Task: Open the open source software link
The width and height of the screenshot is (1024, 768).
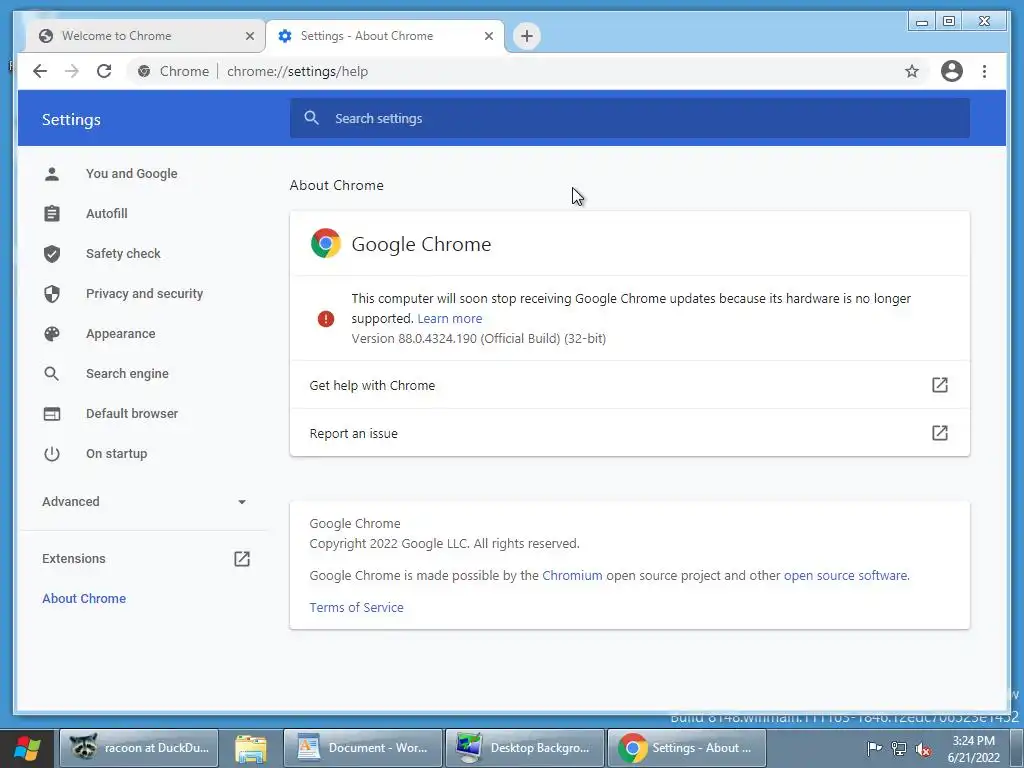Action: point(845,575)
